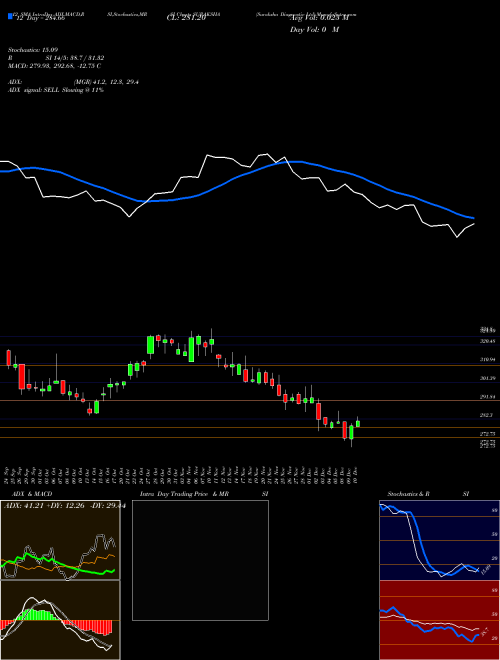Click the 310.94 price axis label

pyautogui.click(x=487, y=360)
